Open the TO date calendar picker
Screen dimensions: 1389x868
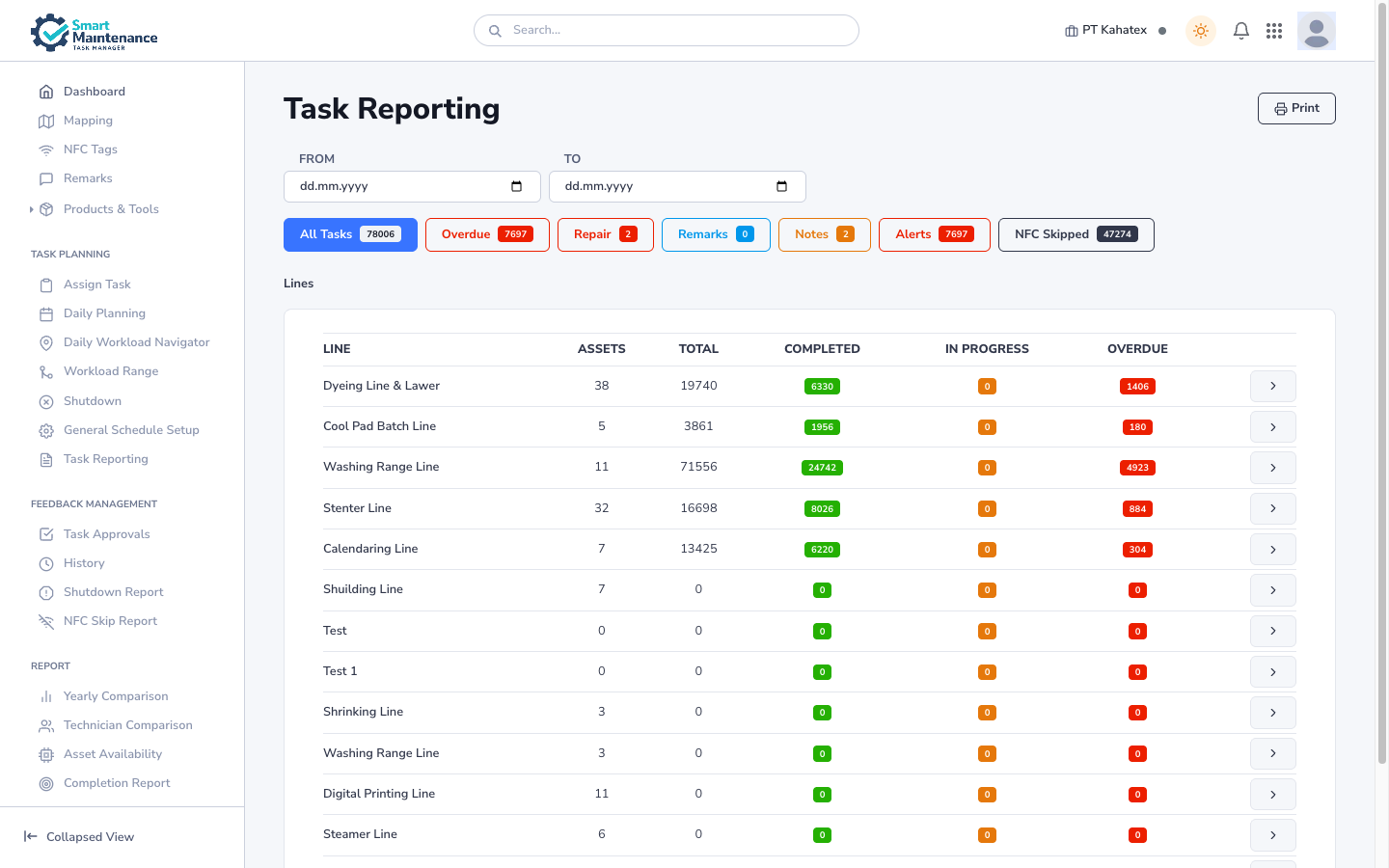pos(781,186)
